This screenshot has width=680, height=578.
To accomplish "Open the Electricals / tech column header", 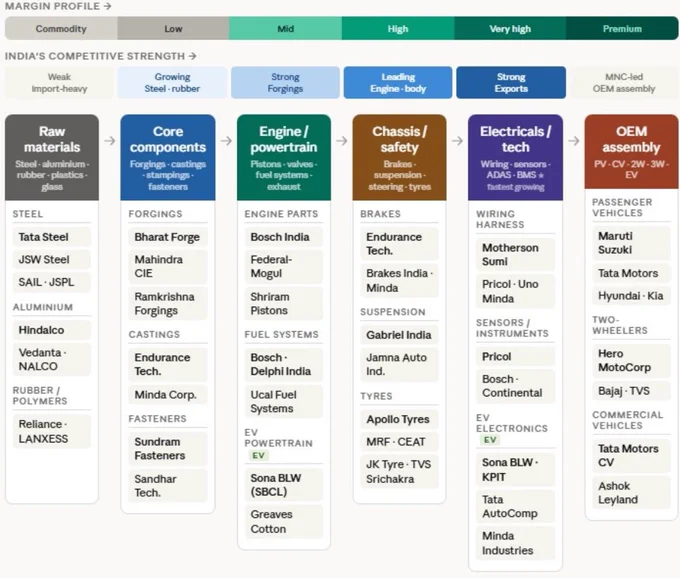I will [515, 157].
